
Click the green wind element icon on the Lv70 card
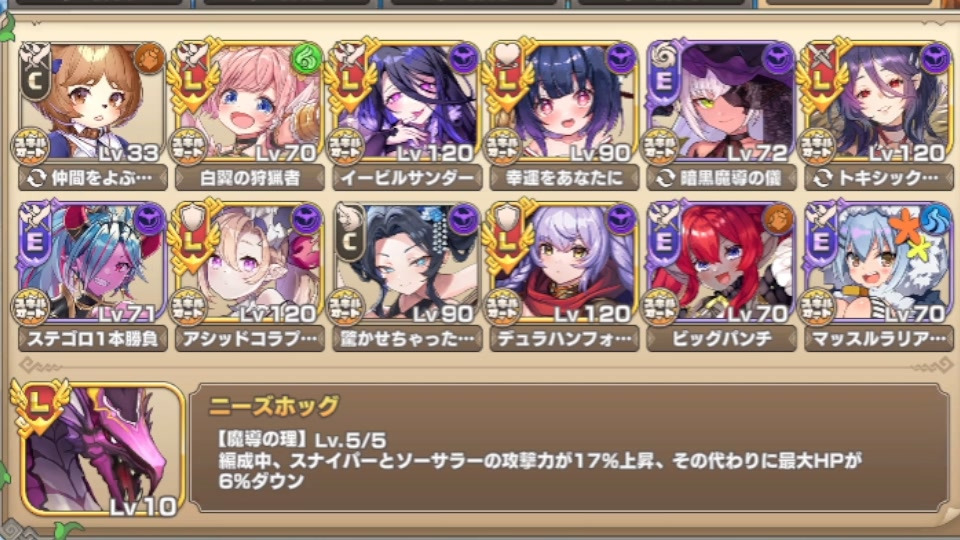(x=306, y=59)
